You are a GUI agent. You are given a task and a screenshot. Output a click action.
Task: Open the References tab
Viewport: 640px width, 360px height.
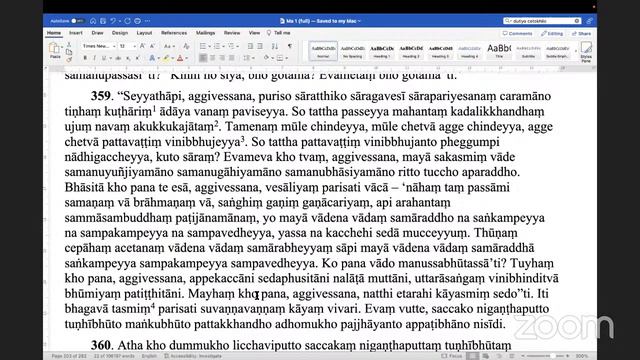click(x=174, y=33)
